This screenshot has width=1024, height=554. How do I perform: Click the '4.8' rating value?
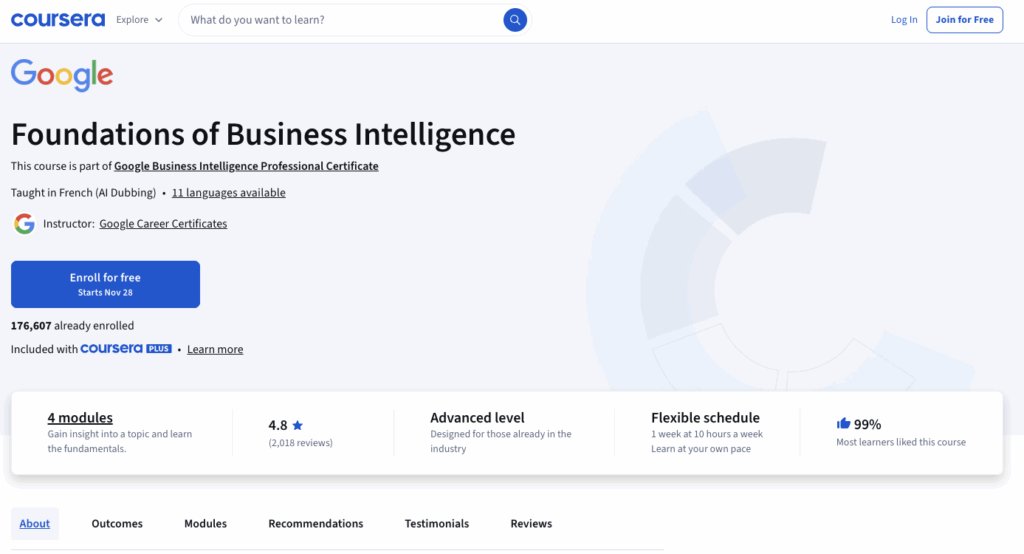[x=278, y=425]
